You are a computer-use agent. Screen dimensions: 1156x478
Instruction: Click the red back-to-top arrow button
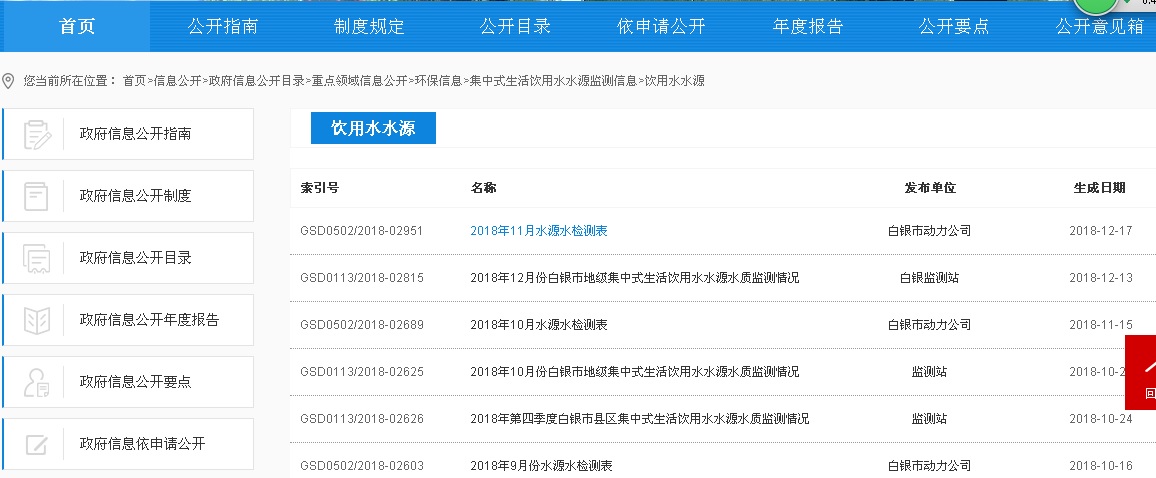click(x=1144, y=370)
